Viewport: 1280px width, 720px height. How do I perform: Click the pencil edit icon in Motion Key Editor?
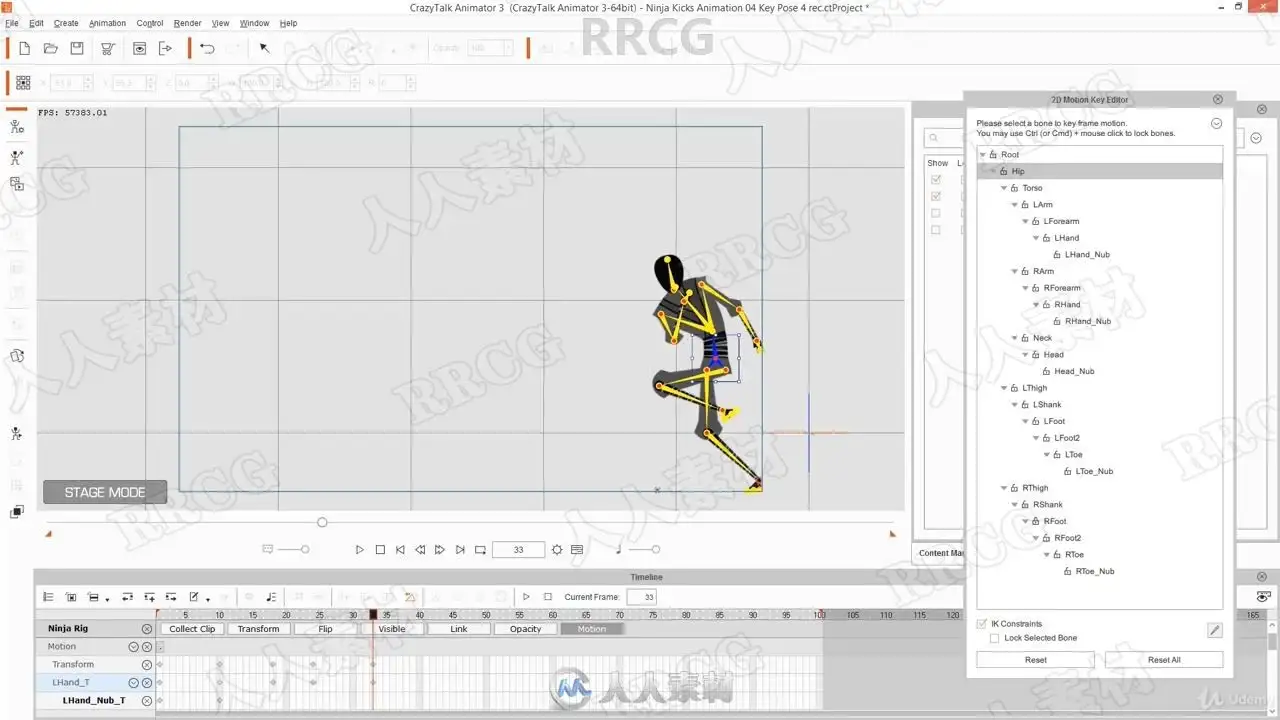coord(1215,630)
